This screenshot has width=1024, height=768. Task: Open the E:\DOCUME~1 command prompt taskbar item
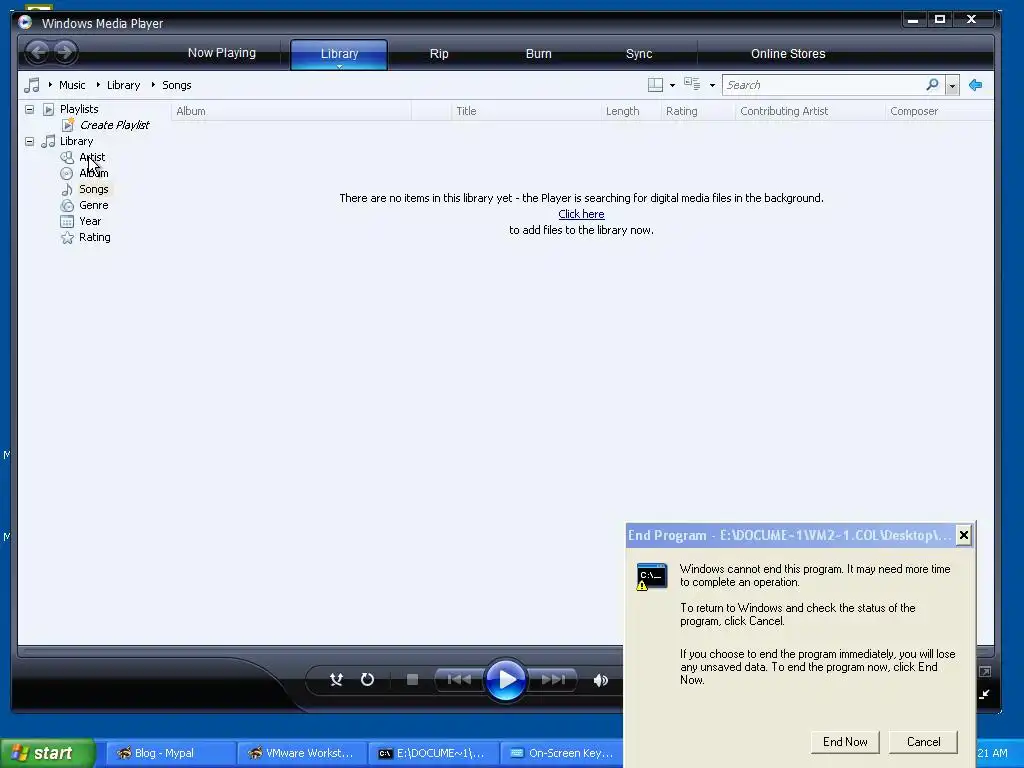click(432, 753)
